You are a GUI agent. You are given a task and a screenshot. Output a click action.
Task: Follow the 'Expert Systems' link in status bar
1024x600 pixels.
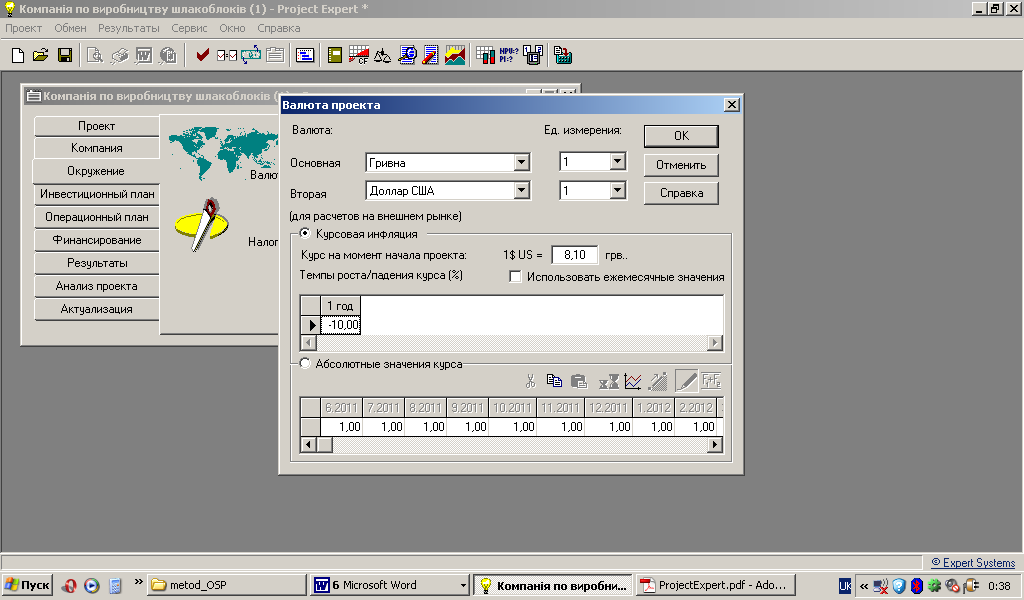click(x=973, y=563)
